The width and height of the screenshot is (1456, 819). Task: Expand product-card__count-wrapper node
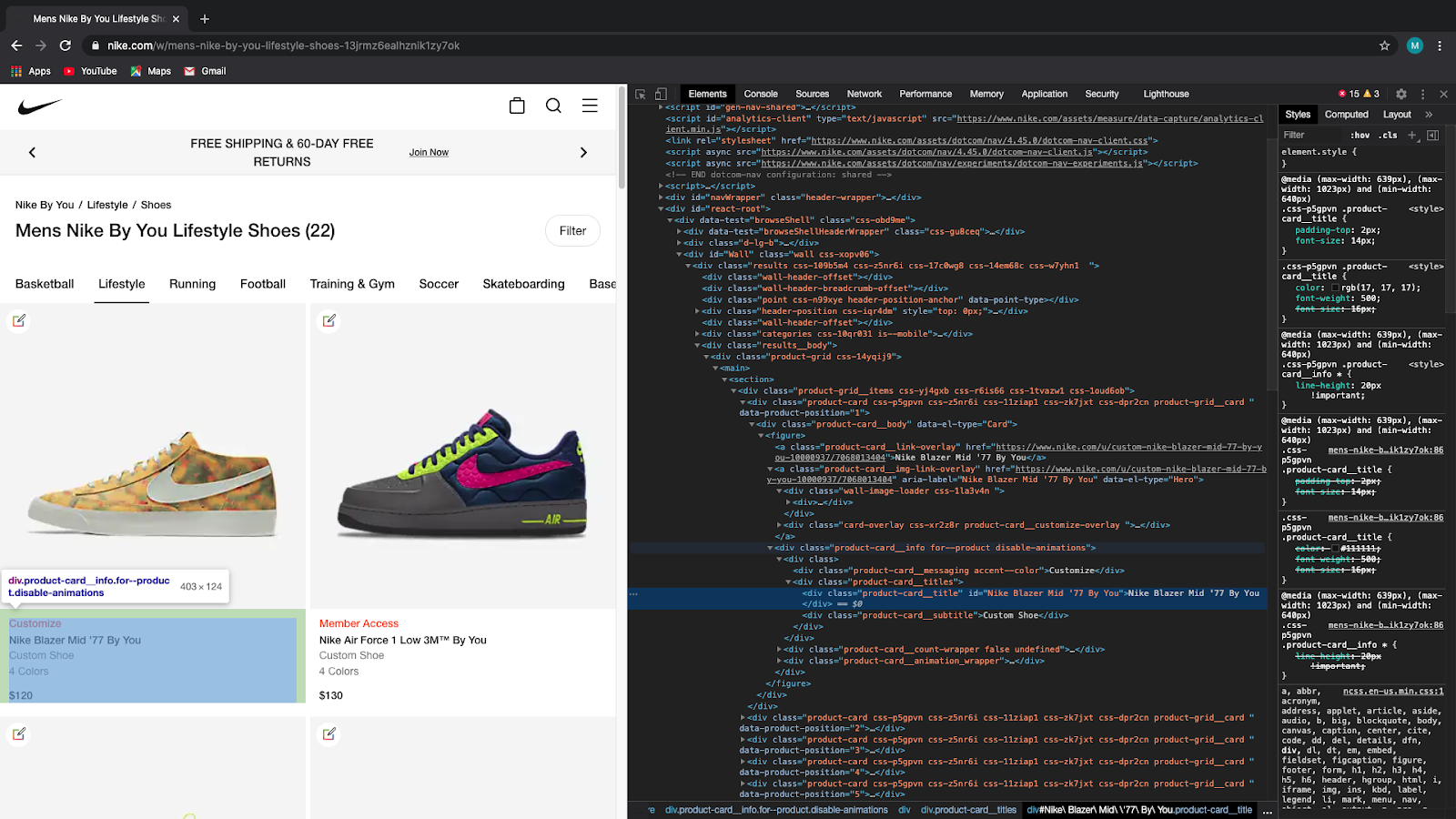coord(780,650)
